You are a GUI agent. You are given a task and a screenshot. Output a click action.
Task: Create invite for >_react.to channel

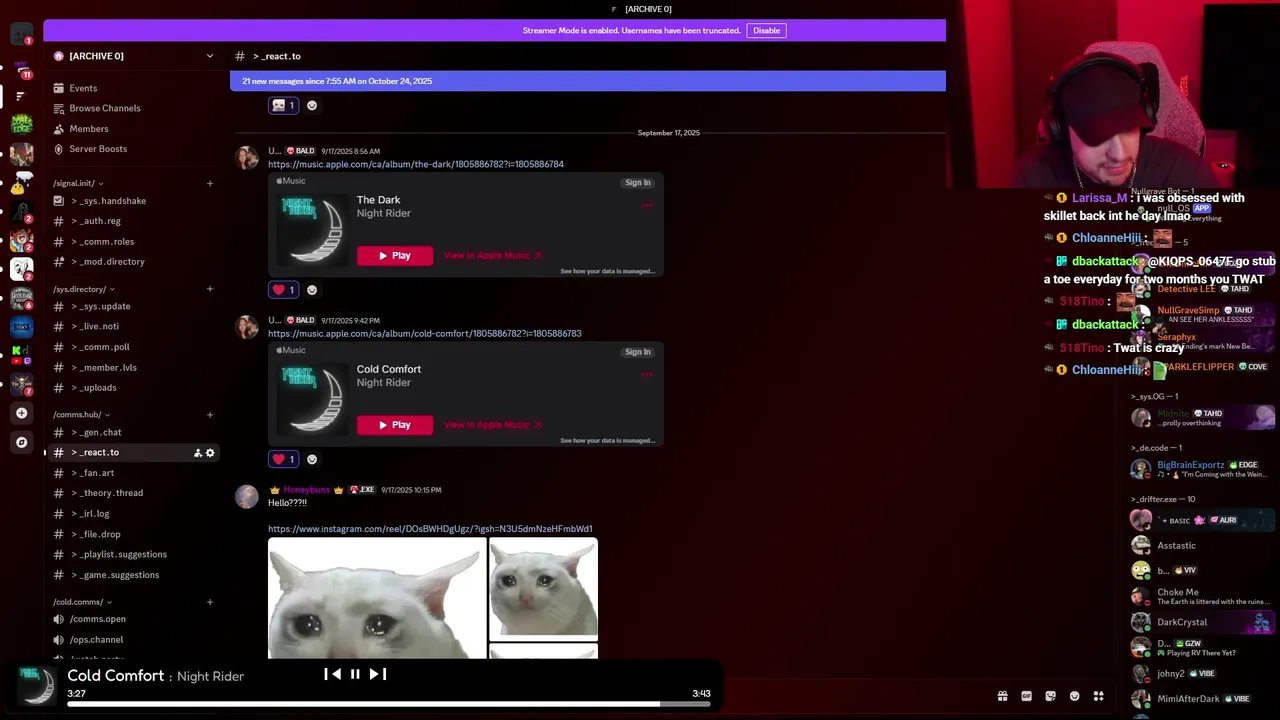pyautogui.click(x=197, y=453)
